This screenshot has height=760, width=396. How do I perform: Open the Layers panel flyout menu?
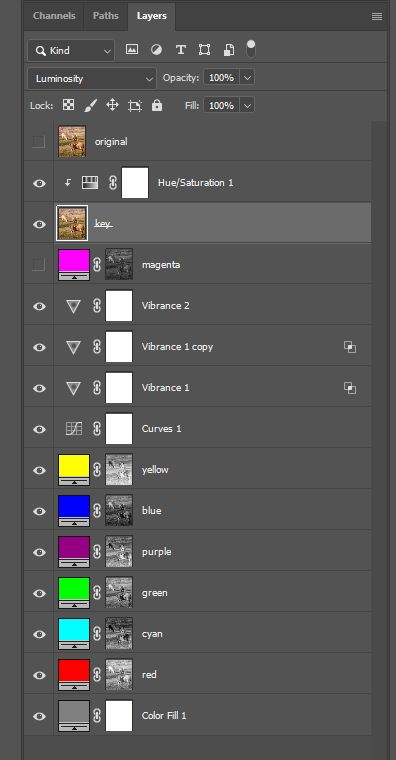(377, 16)
